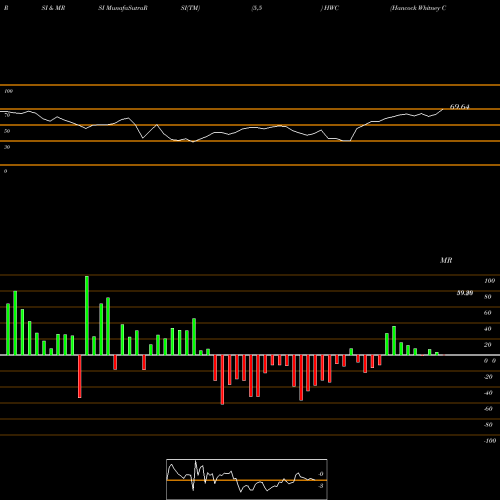The width and height of the screenshot is (500, 500).
Task: Click the RSI value label 69.64
Action: [459, 107]
